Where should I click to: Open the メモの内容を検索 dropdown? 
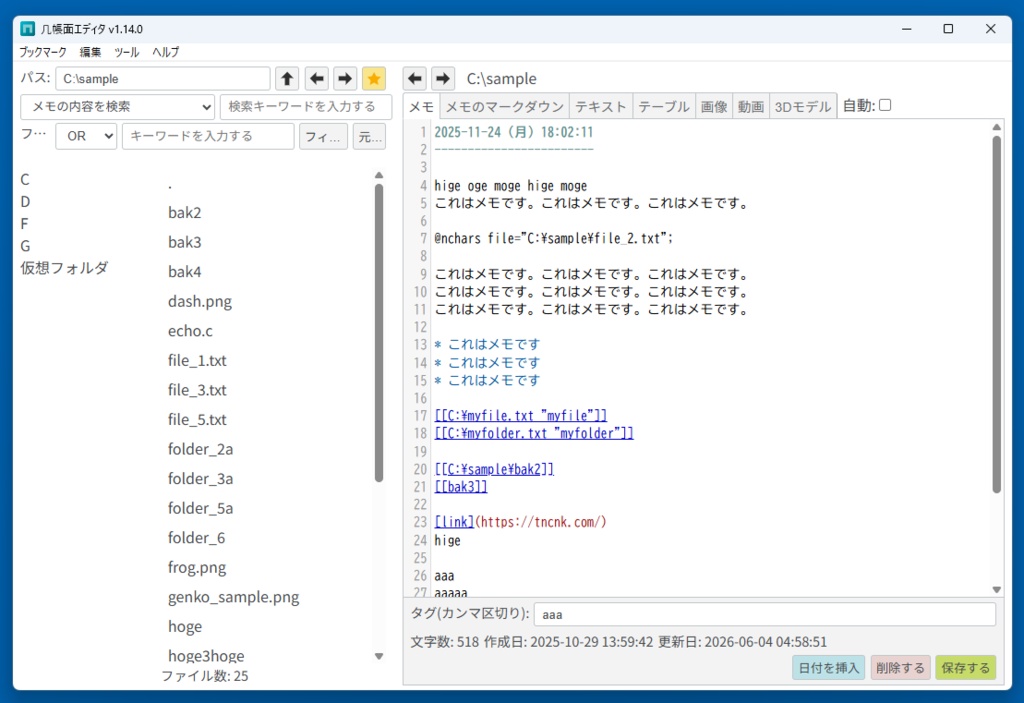[x=118, y=107]
